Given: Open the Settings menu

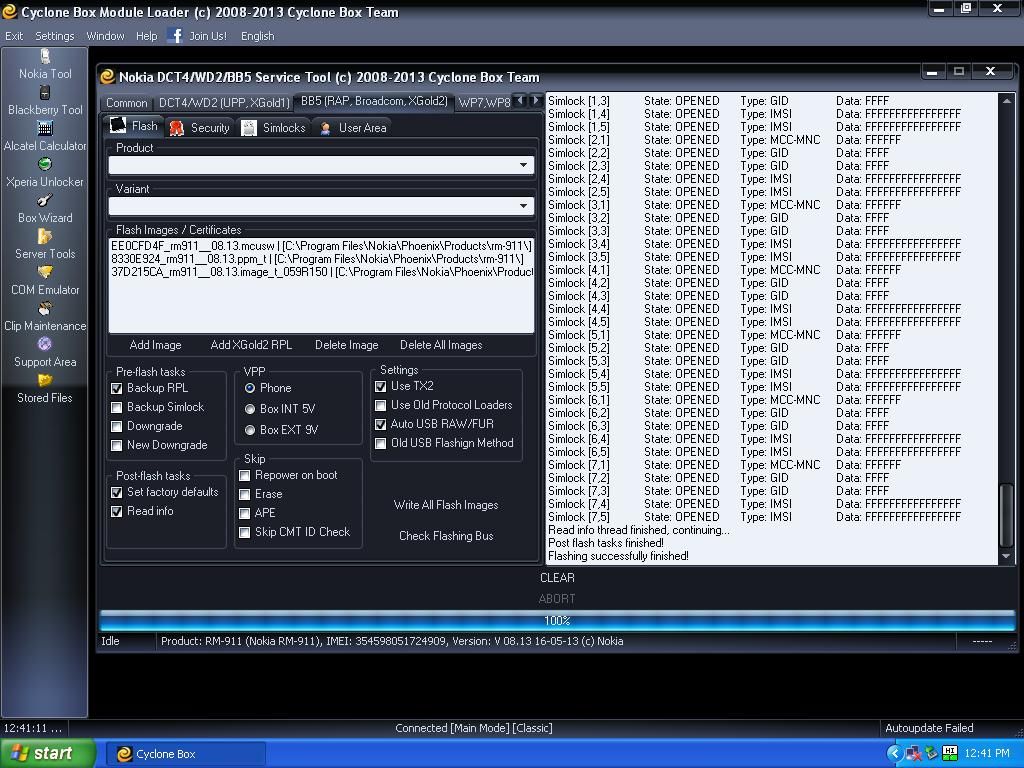Looking at the screenshot, I should pos(54,36).
